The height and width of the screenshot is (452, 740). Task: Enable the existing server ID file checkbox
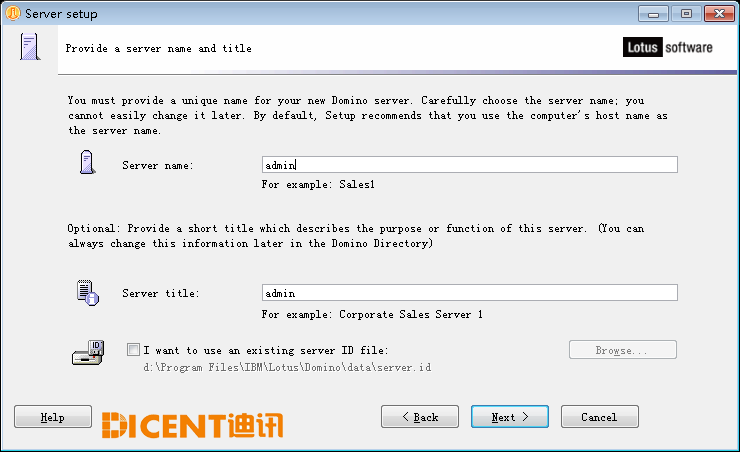(x=133, y=350)
